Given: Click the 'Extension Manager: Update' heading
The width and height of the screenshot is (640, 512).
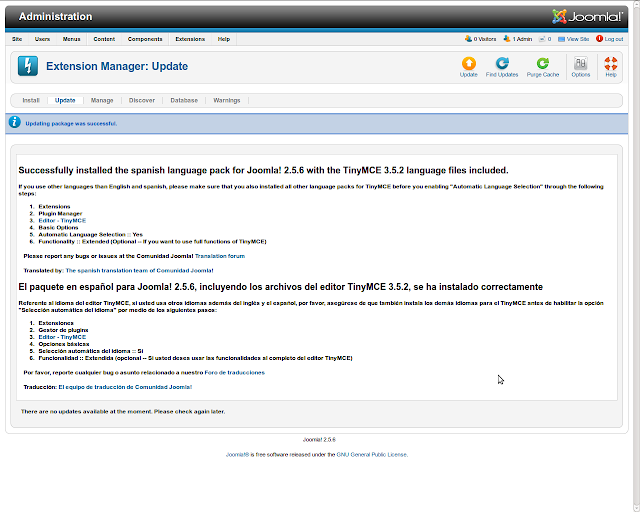Looking at the screenshot, I should click(x=117, y=66).
